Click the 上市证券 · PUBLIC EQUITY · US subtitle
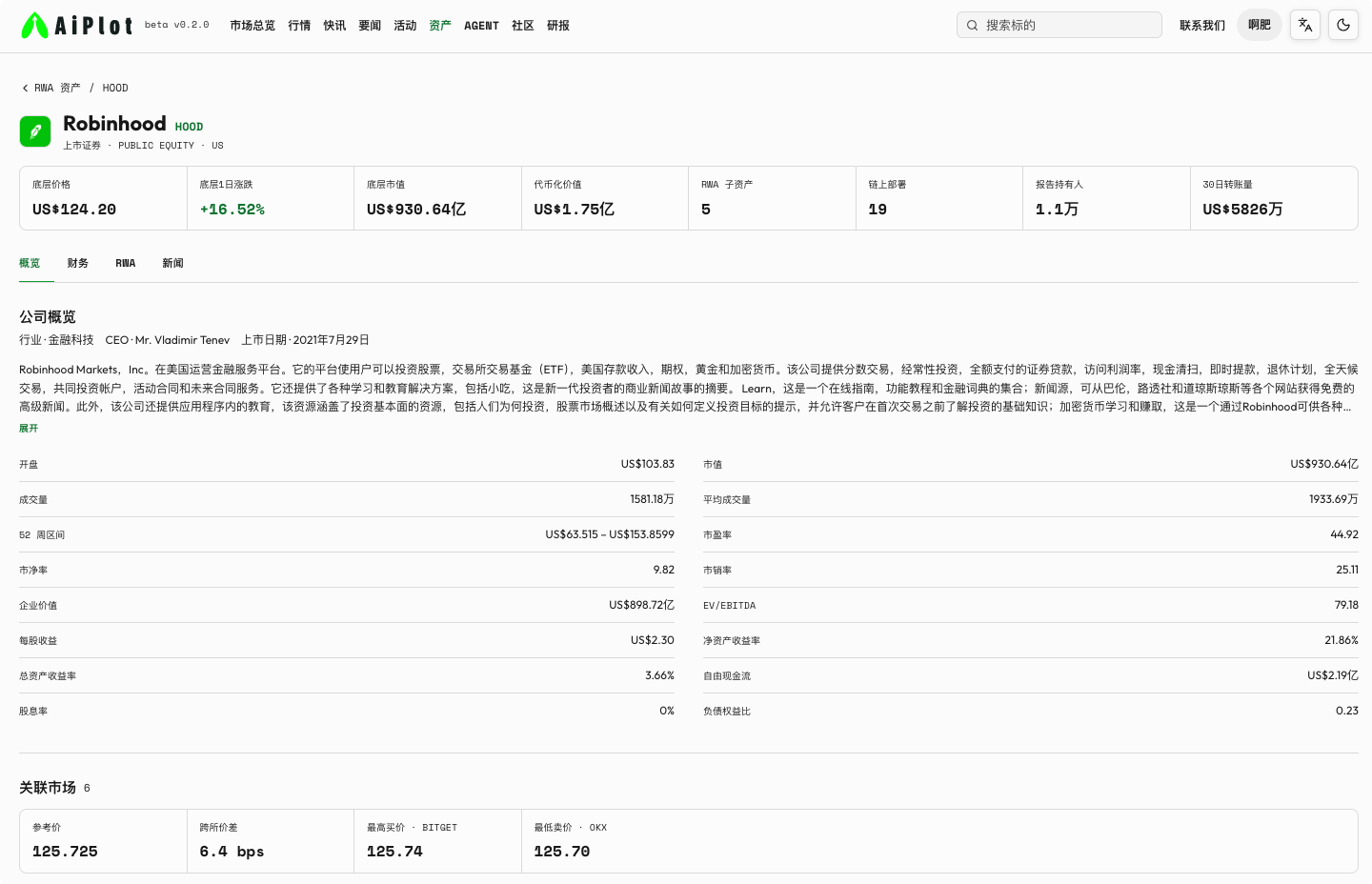The height and width of the screenshot is (884, 1372). point(144,146)
